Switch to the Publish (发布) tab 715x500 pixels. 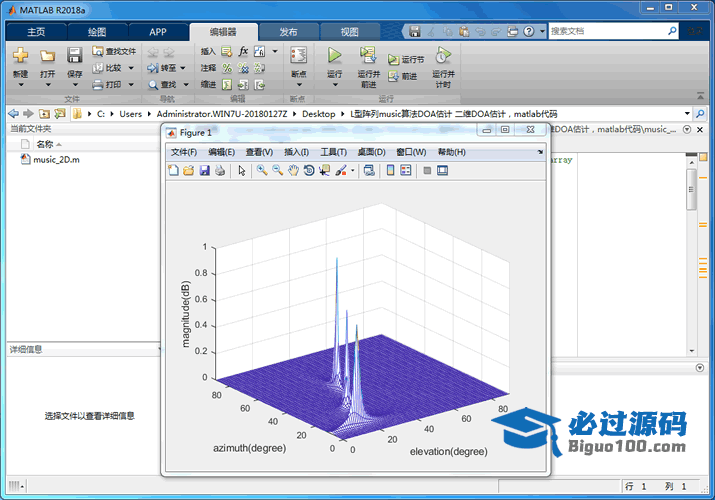click(x=288, y=32)
